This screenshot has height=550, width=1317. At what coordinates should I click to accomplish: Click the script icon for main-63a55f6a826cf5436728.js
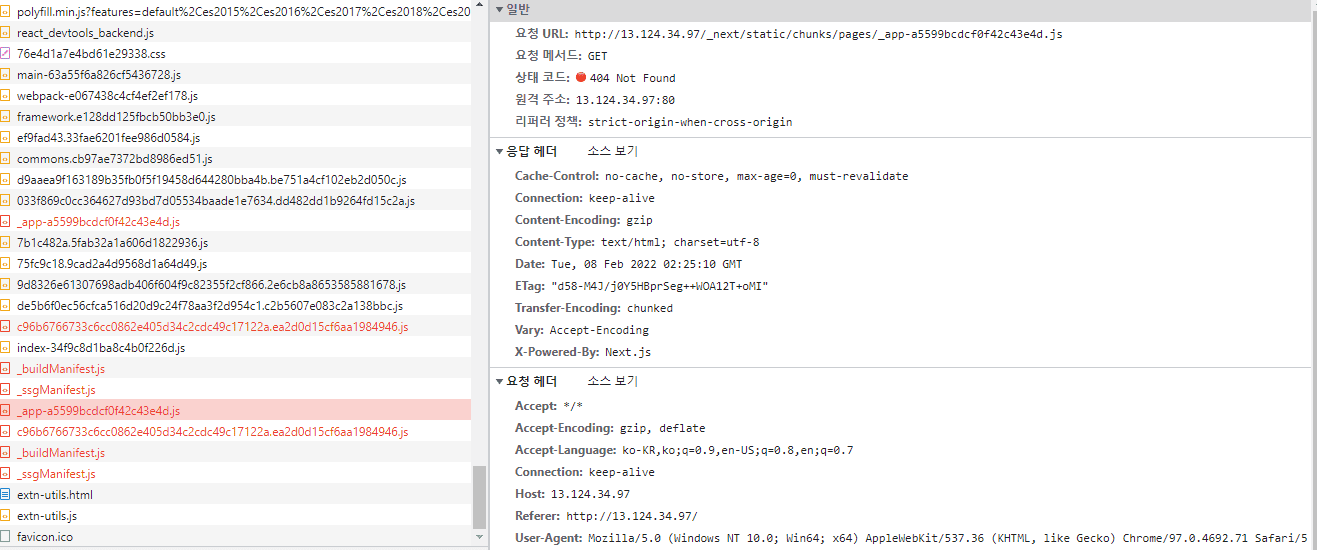[x=5, y=75]
